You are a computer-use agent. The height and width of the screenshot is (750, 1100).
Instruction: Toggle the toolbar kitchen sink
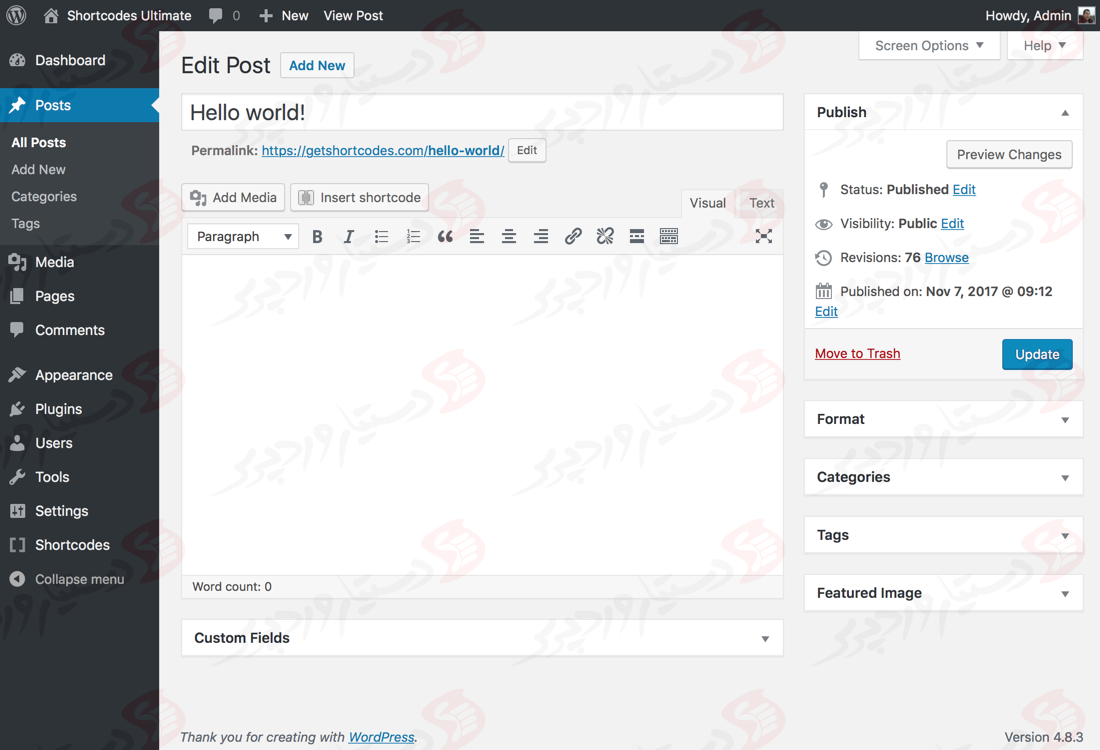pyautogui.click(x=669, y=237)
